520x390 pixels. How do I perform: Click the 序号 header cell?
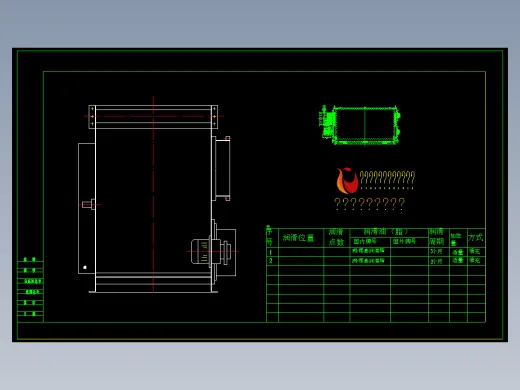272,238
